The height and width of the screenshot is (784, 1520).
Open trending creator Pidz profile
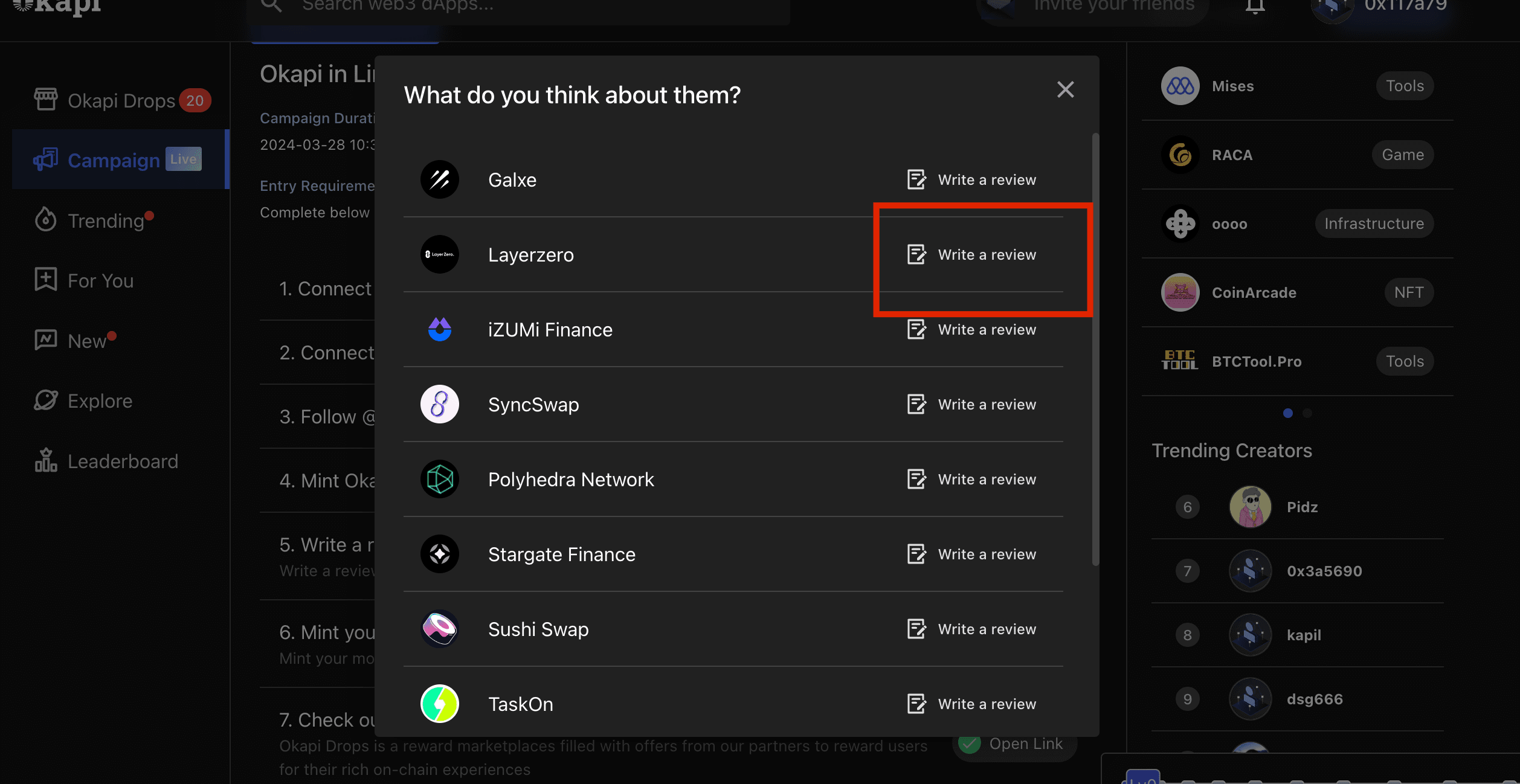1298,507
